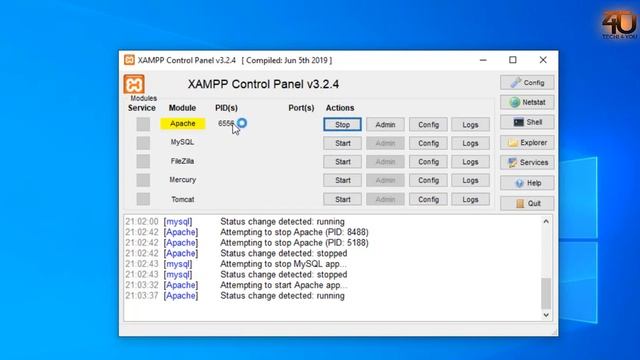Image resolution: width=640 pixels, height=360 pixels.
Task: Open the Help button
Action: click(527, 183)
